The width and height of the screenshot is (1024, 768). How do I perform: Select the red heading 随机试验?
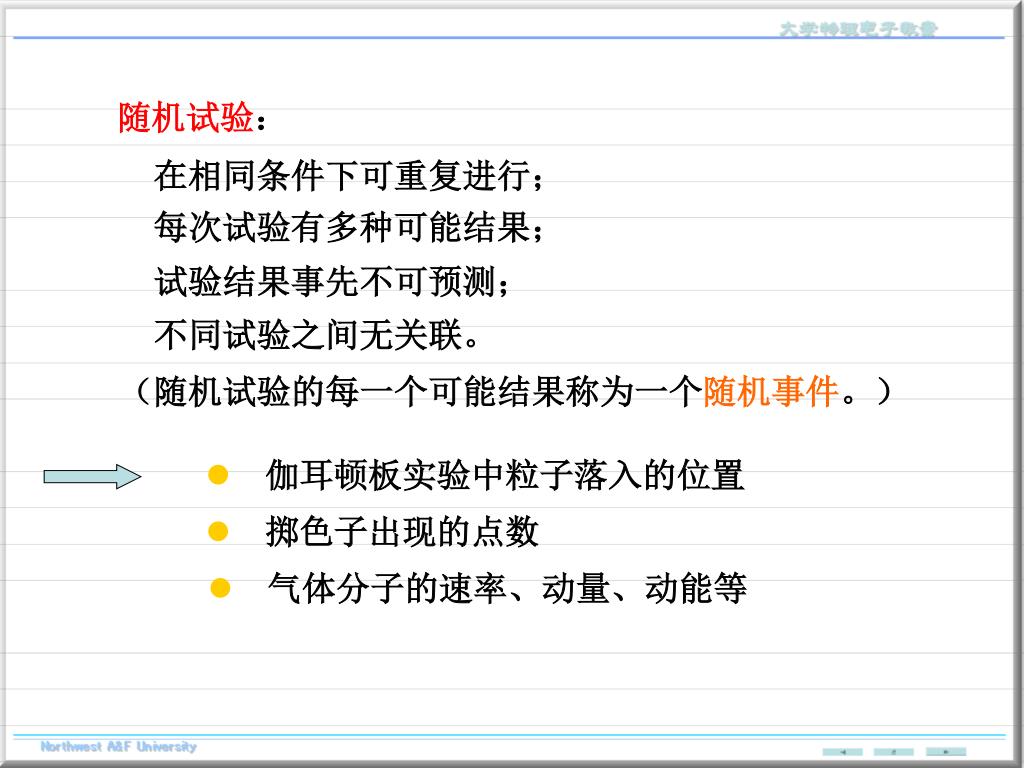tap(186, 118)
